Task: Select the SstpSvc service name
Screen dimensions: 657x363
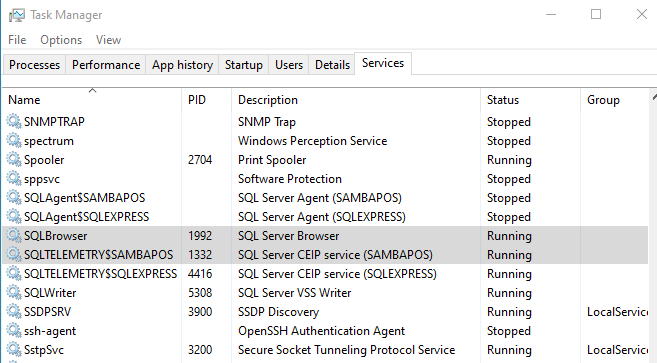Action: 44,350
